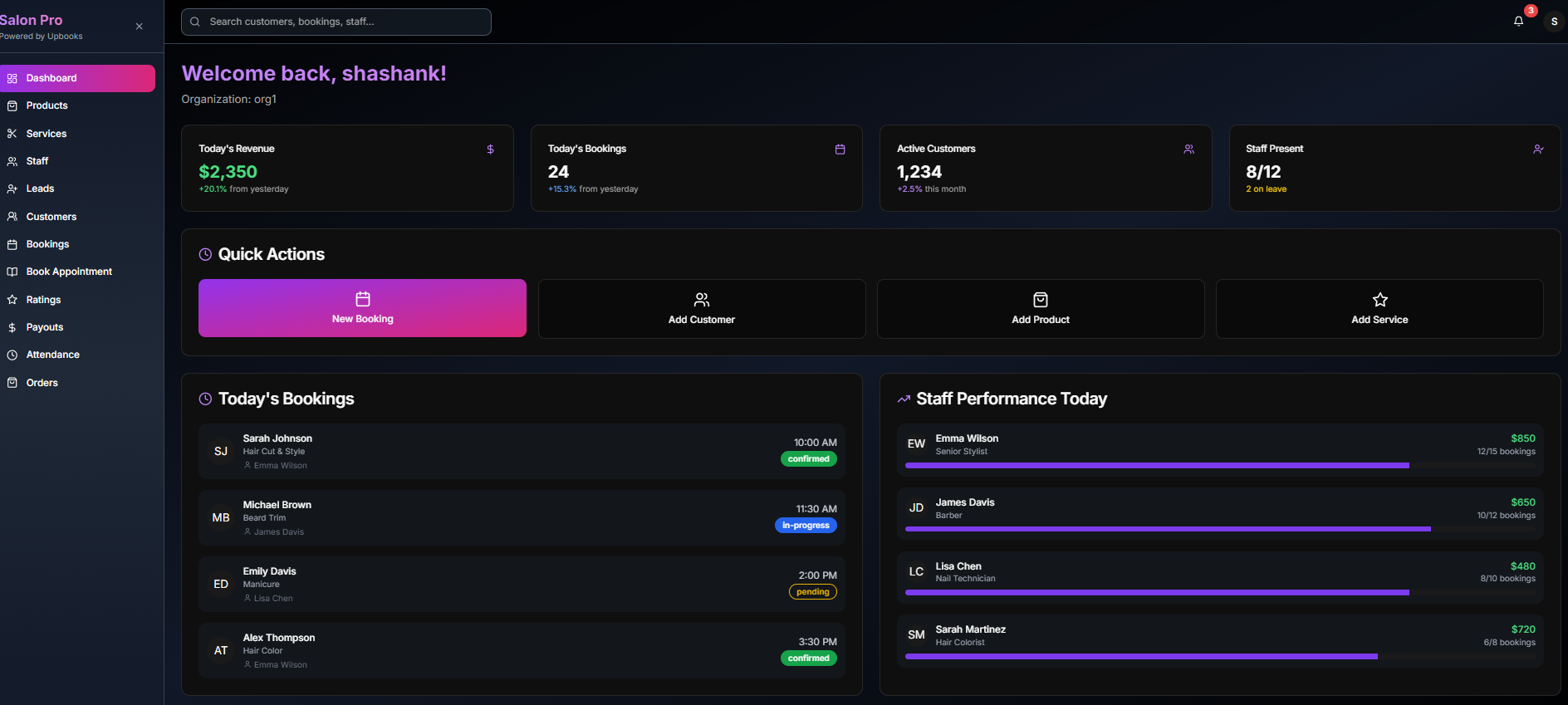Click the New Booking button
This screenshot has width=1568, height=705.
[x=362, y=308]
